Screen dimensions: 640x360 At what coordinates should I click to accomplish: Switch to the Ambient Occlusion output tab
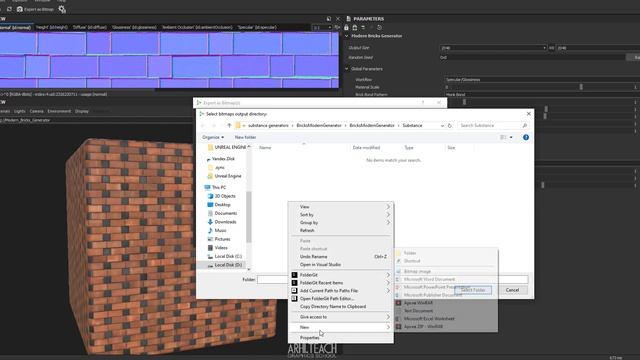[x=197, y=27]
